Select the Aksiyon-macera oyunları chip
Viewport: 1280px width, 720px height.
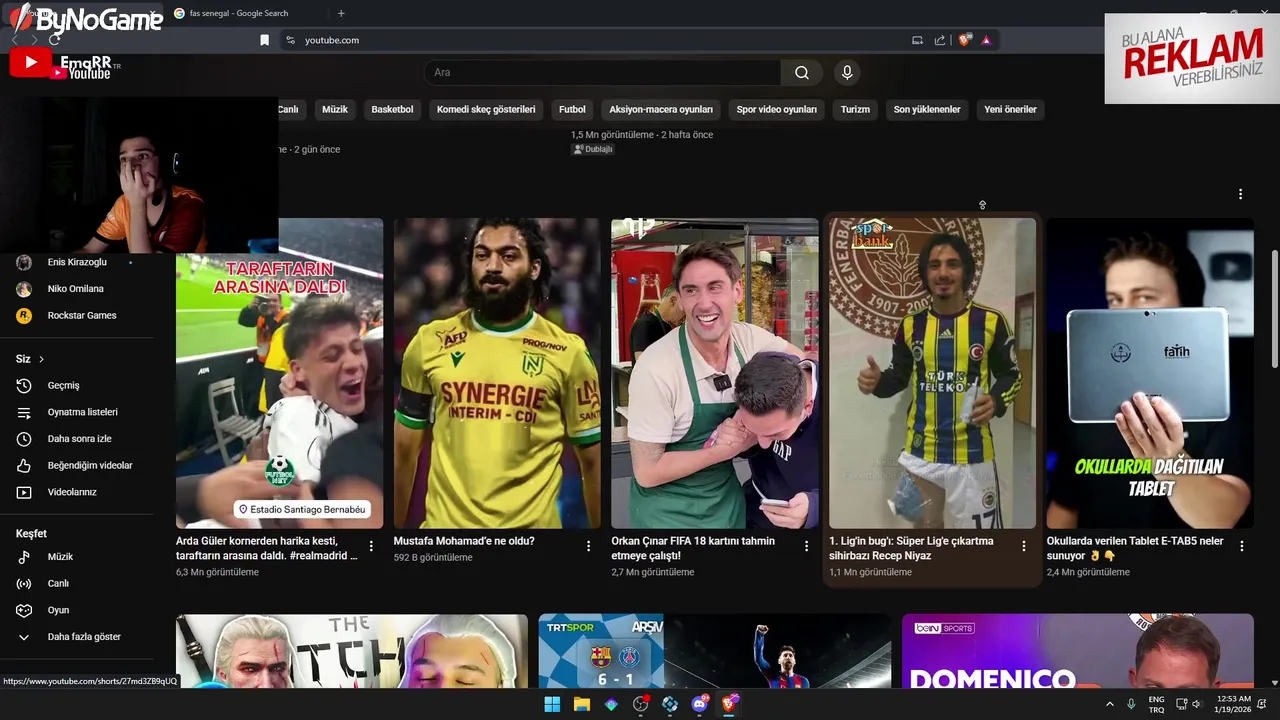click(661, 110)
